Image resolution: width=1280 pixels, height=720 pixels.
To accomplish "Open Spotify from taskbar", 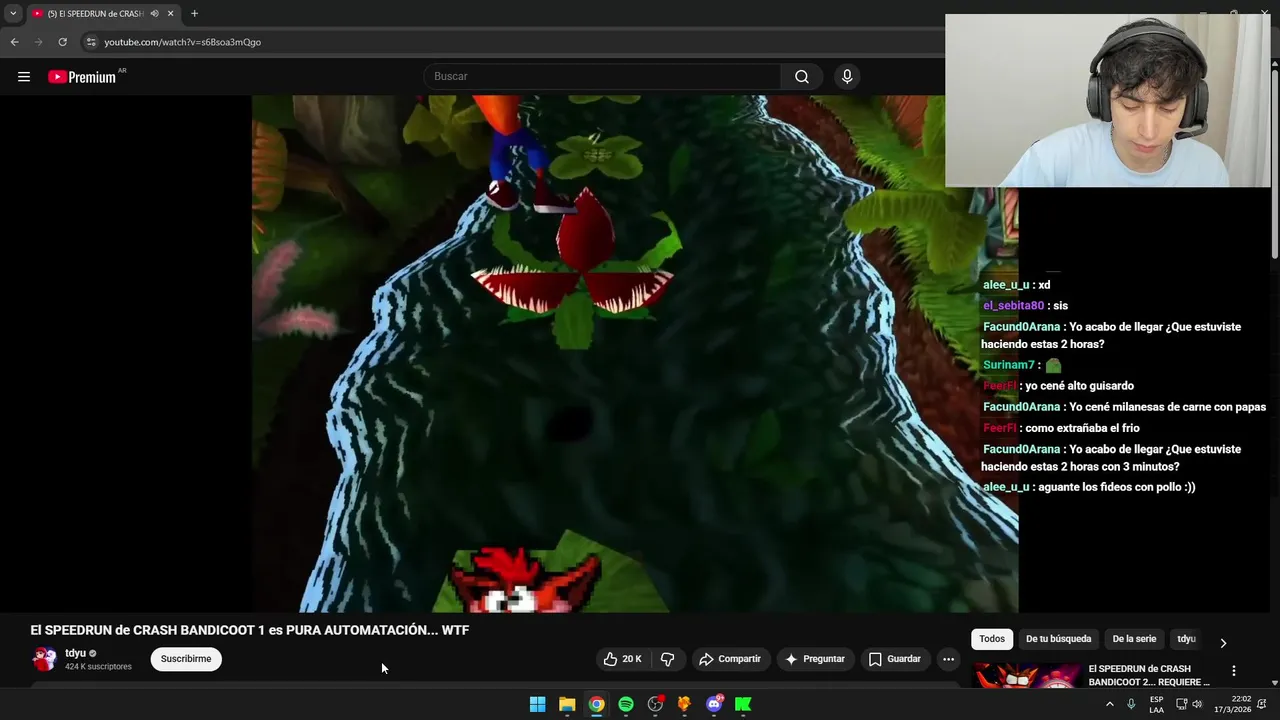I will point(626,704).
